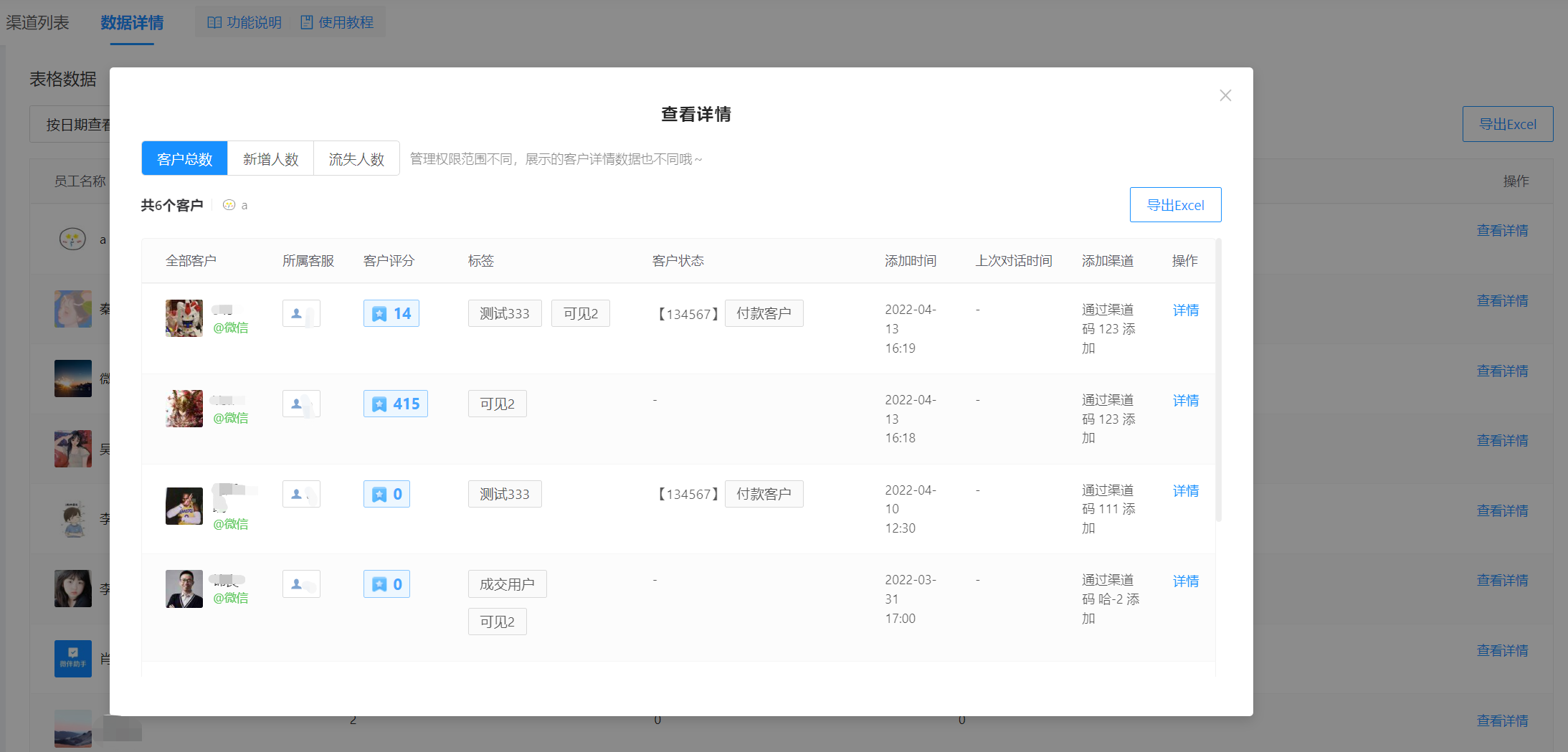This screenshot has height=752, width=1568.
Task: Click the customer avatar in the 2022-04-10 row
Action: (x=184, y=506)
